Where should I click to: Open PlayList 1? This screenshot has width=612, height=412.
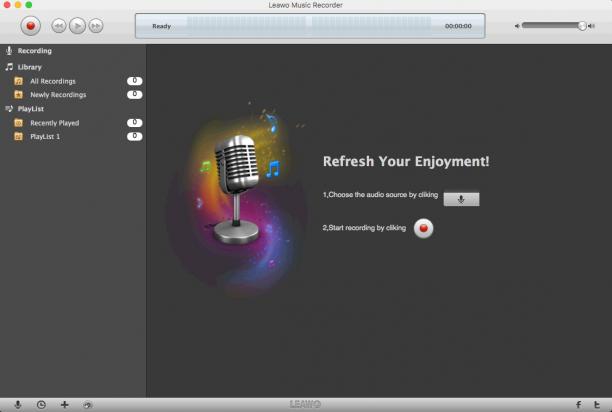[45, 137]
